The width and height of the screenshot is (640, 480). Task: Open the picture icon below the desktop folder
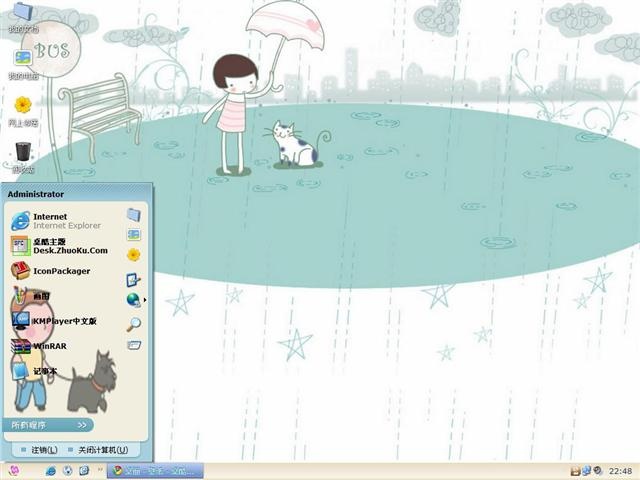tap(23, 58)
